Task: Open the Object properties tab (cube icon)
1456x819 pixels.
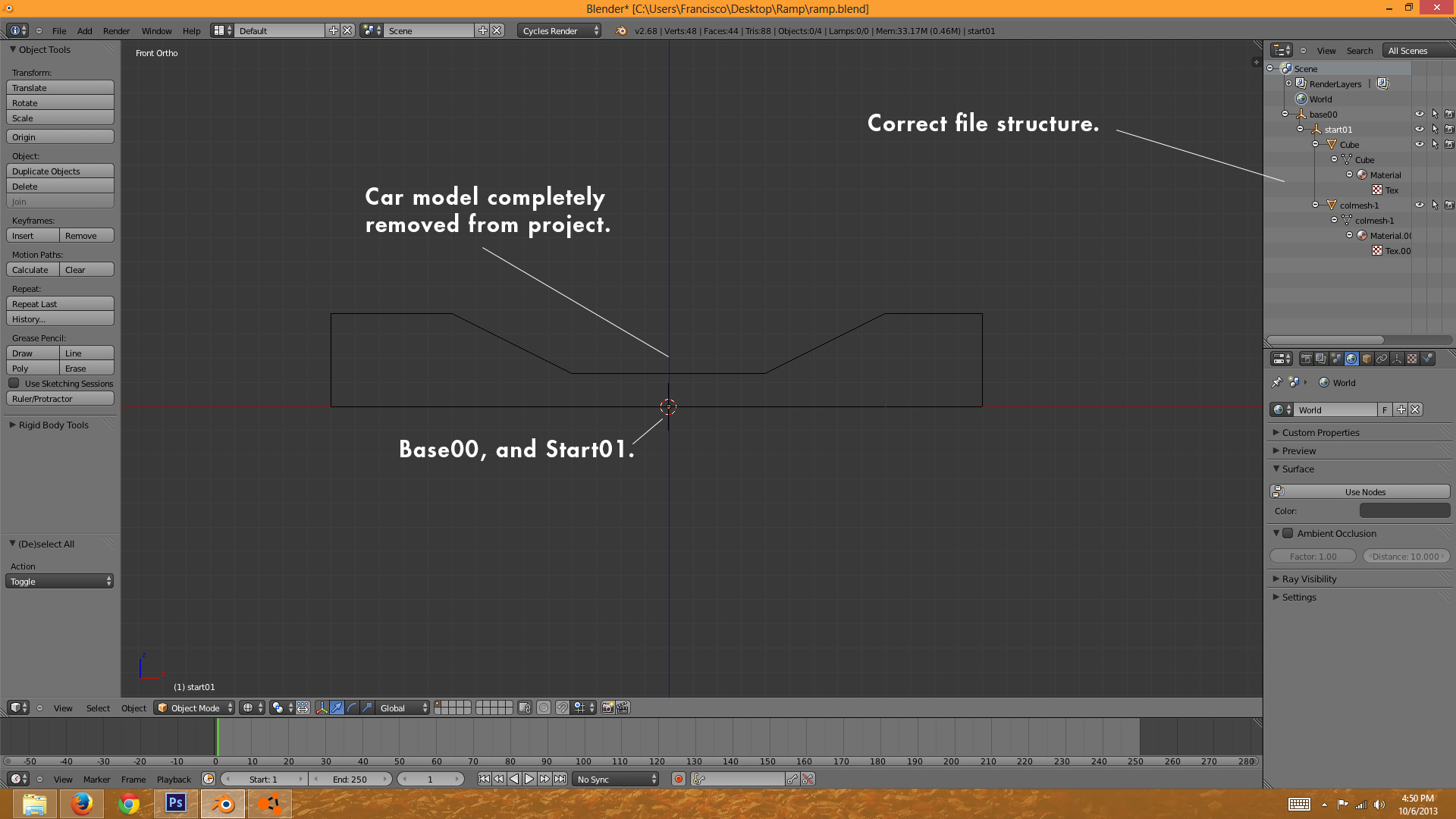Action: coord(1367,359)
